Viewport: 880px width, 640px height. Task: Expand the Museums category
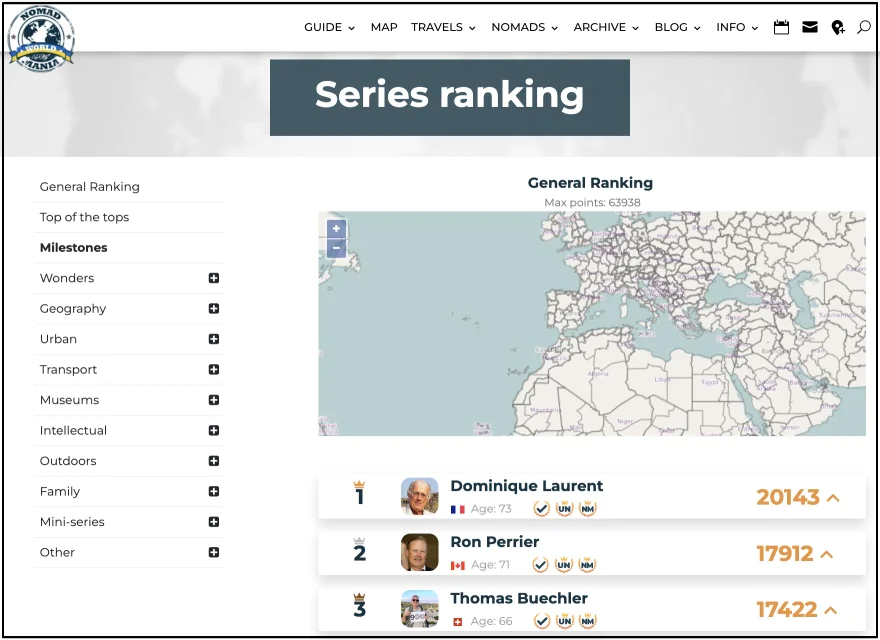213,400
